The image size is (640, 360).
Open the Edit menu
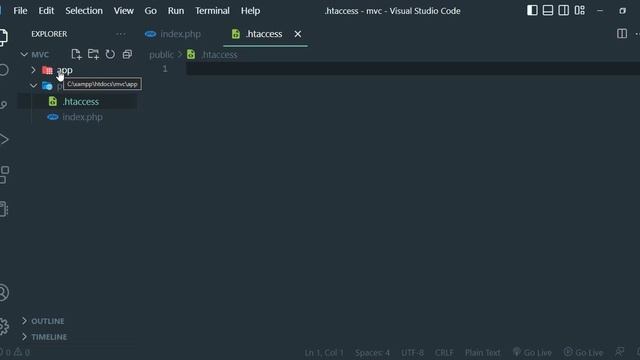coord(46,11)
